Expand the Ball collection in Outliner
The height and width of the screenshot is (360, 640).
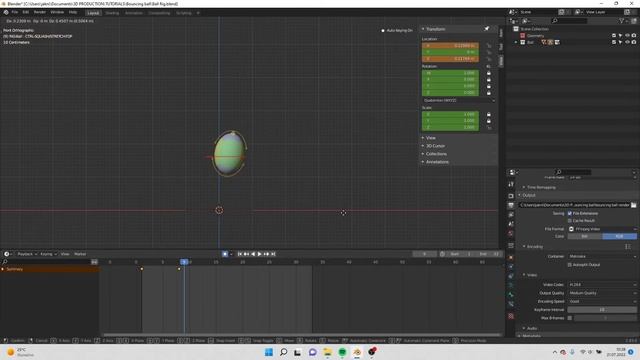516,42
